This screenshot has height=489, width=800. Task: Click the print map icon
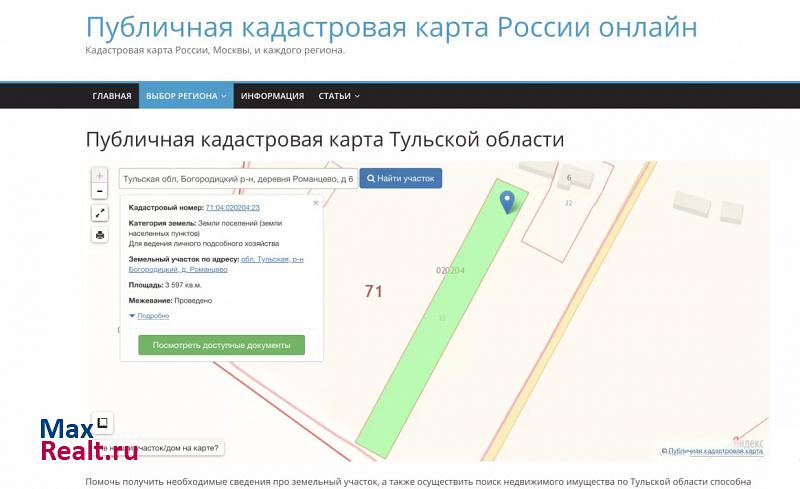coord(100,235)
